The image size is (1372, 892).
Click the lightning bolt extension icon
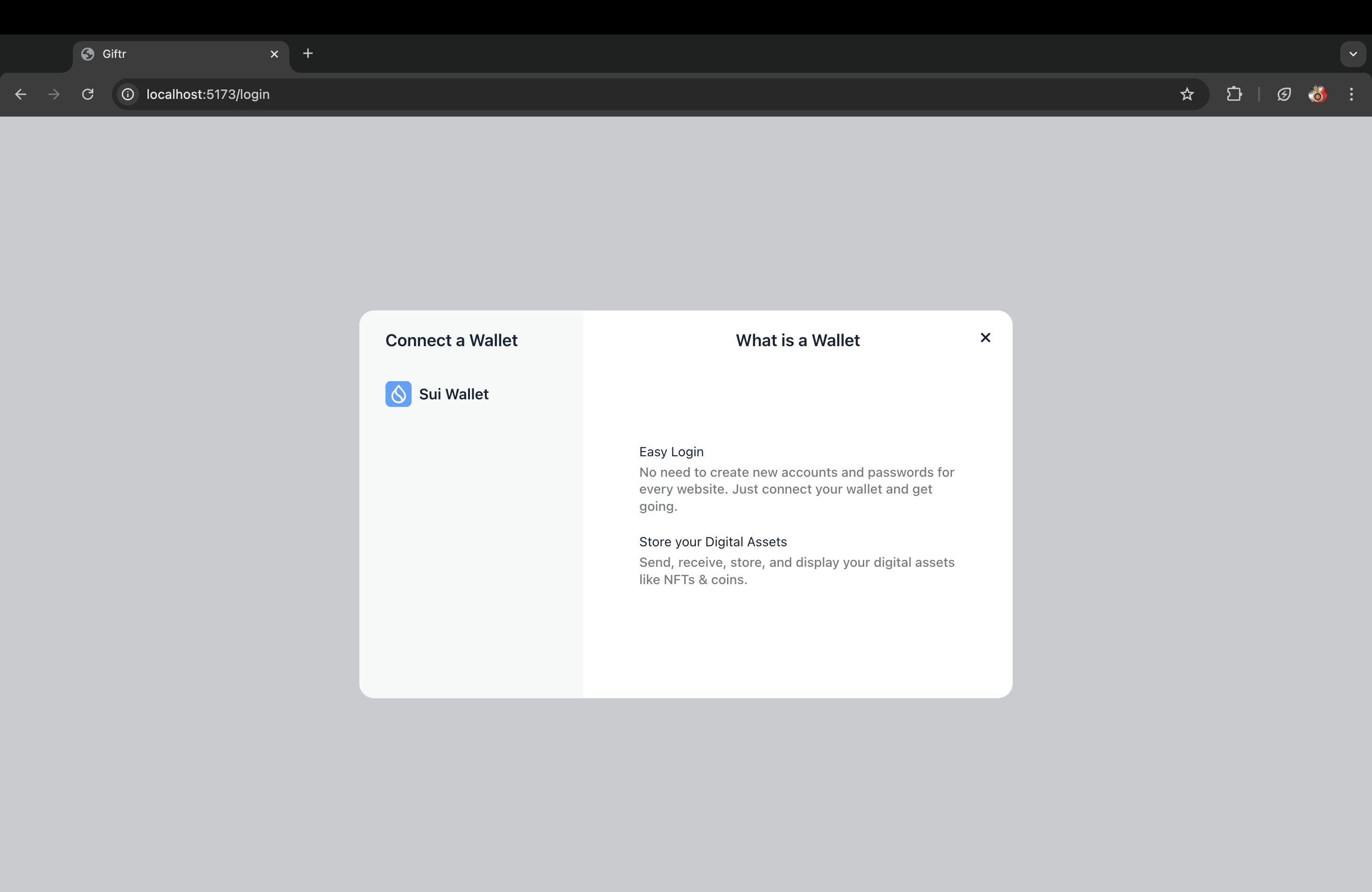click(1284, 94)
